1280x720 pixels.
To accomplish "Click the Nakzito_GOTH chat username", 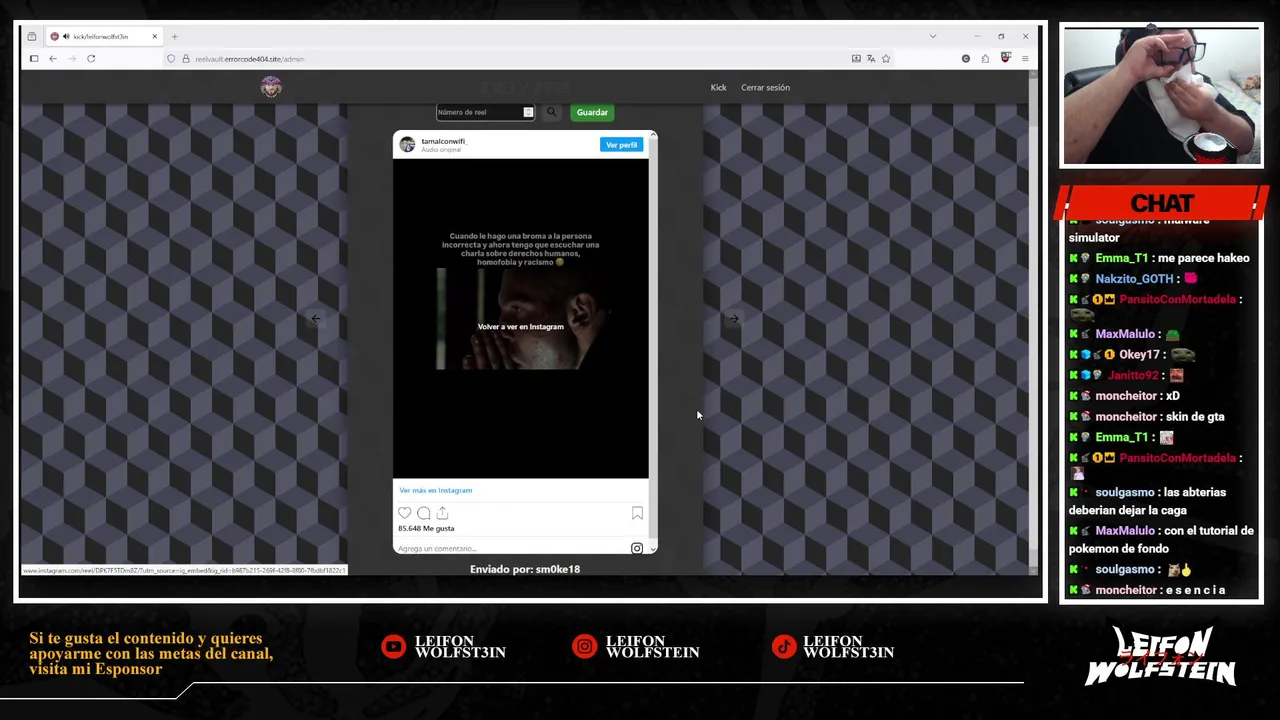I will point(1134,279).
